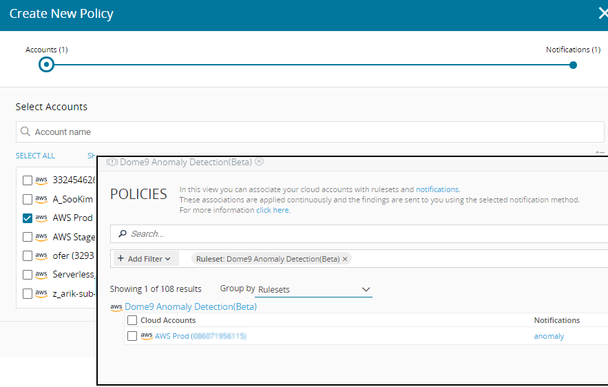
Task: Click the POLICIES heading
Action: tap(138, 194)
